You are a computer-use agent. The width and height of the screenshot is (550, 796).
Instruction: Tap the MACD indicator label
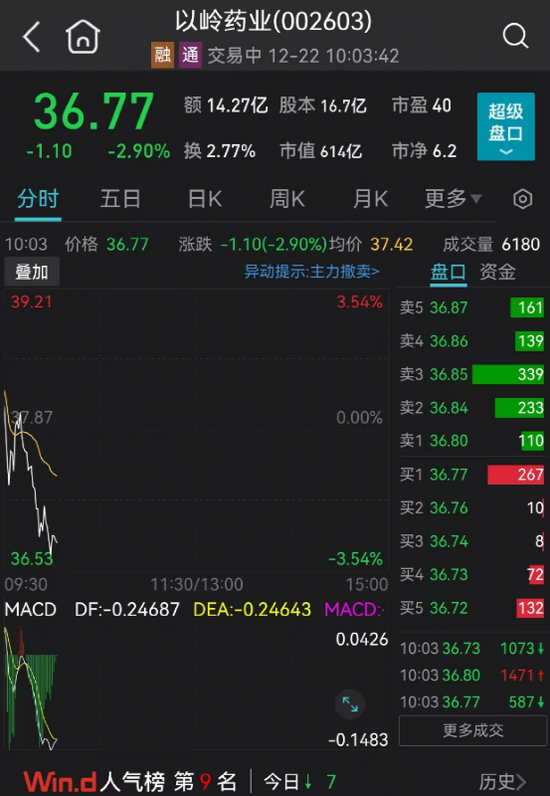coord(30,609)
